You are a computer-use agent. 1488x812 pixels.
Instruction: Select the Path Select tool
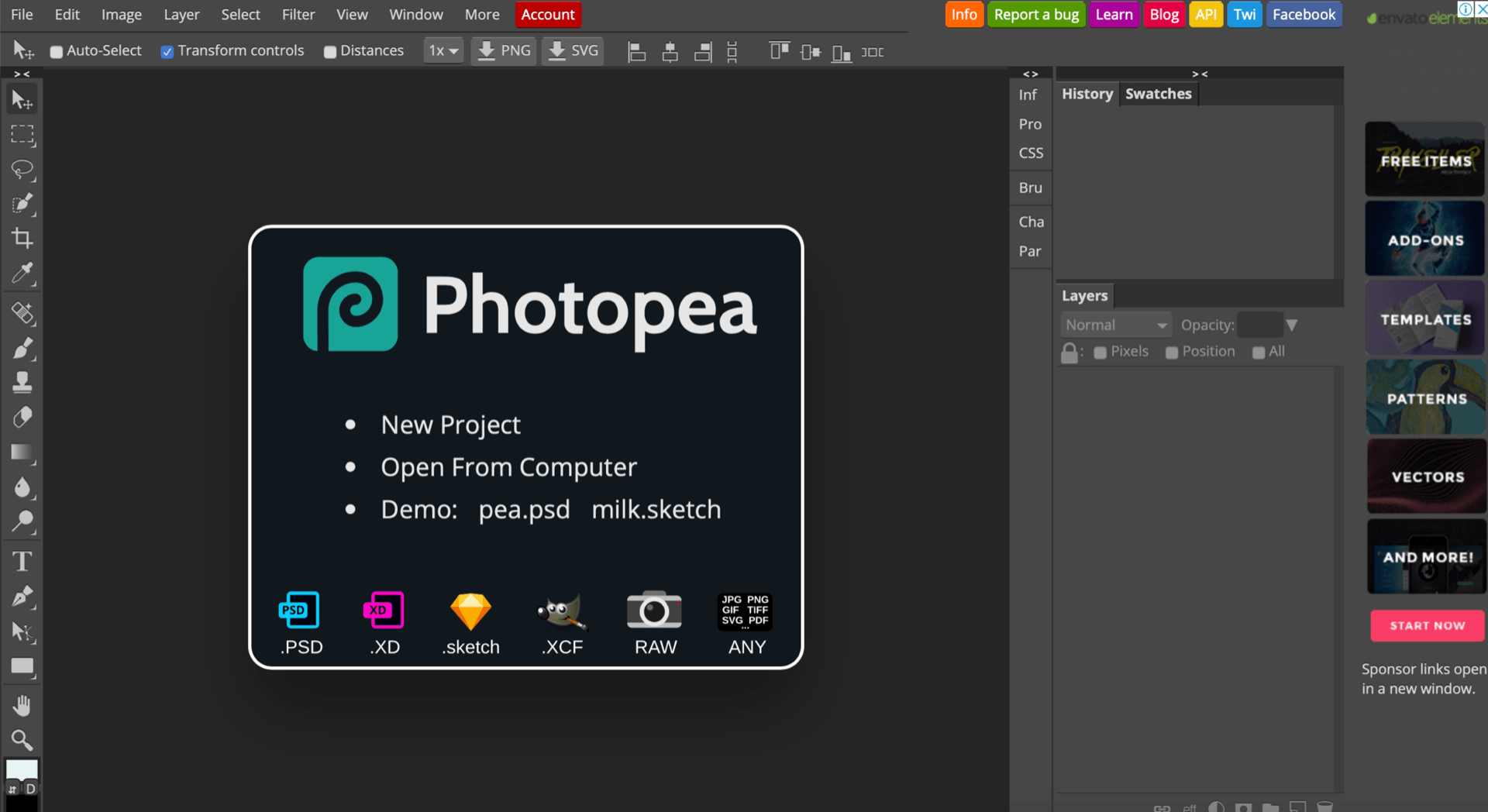tap(22, 631)
